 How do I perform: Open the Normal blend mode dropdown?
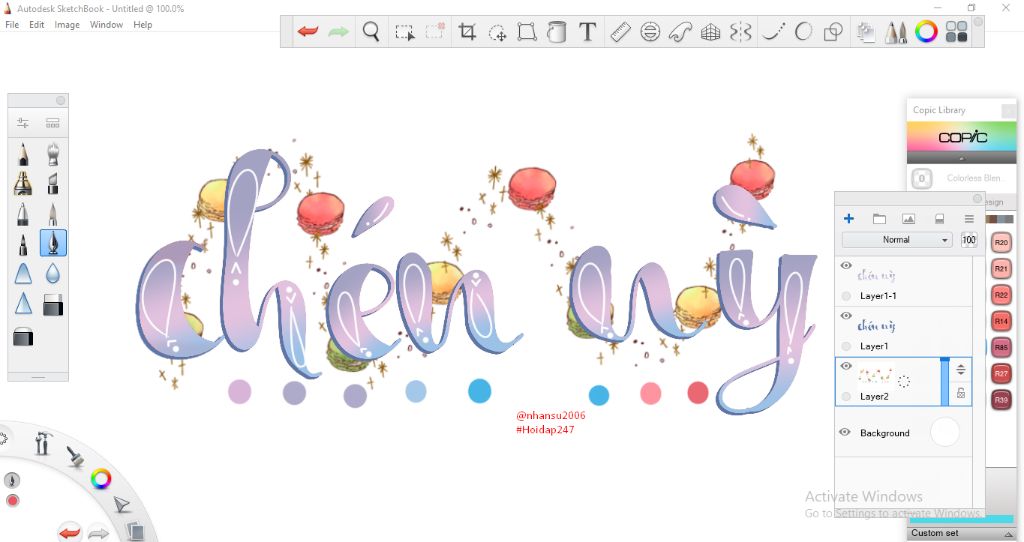pos(897,240)
